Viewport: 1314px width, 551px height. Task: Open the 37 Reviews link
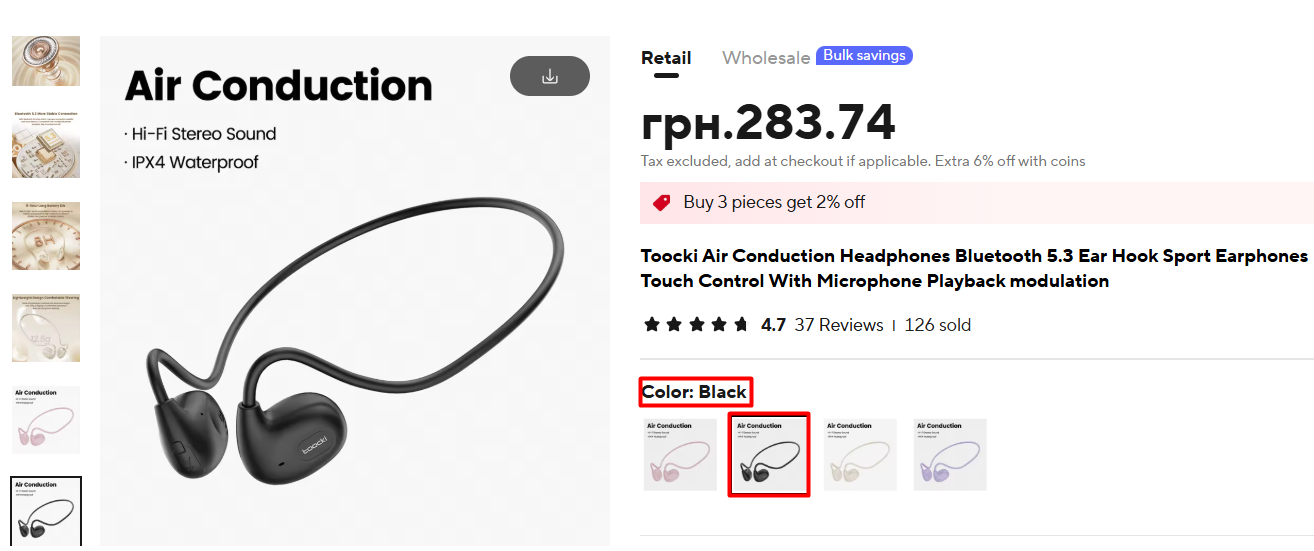pos(838,325)
